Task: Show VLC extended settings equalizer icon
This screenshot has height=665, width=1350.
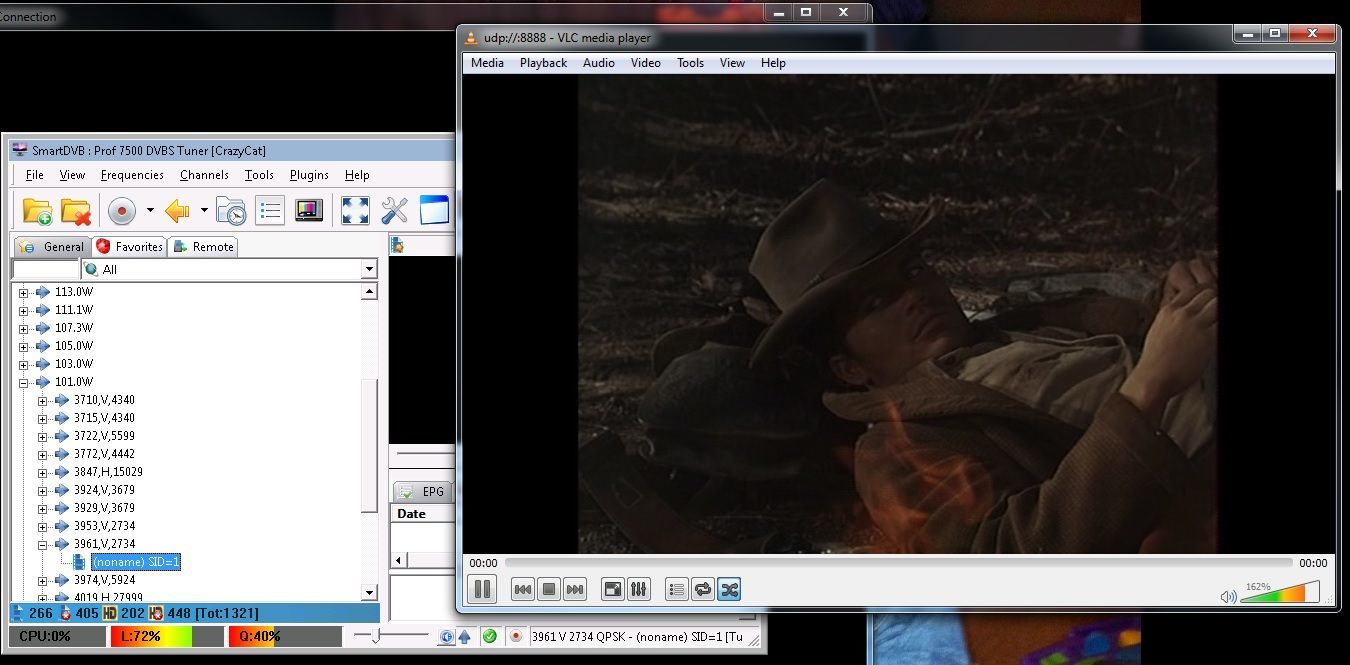Action: [639, 590]
